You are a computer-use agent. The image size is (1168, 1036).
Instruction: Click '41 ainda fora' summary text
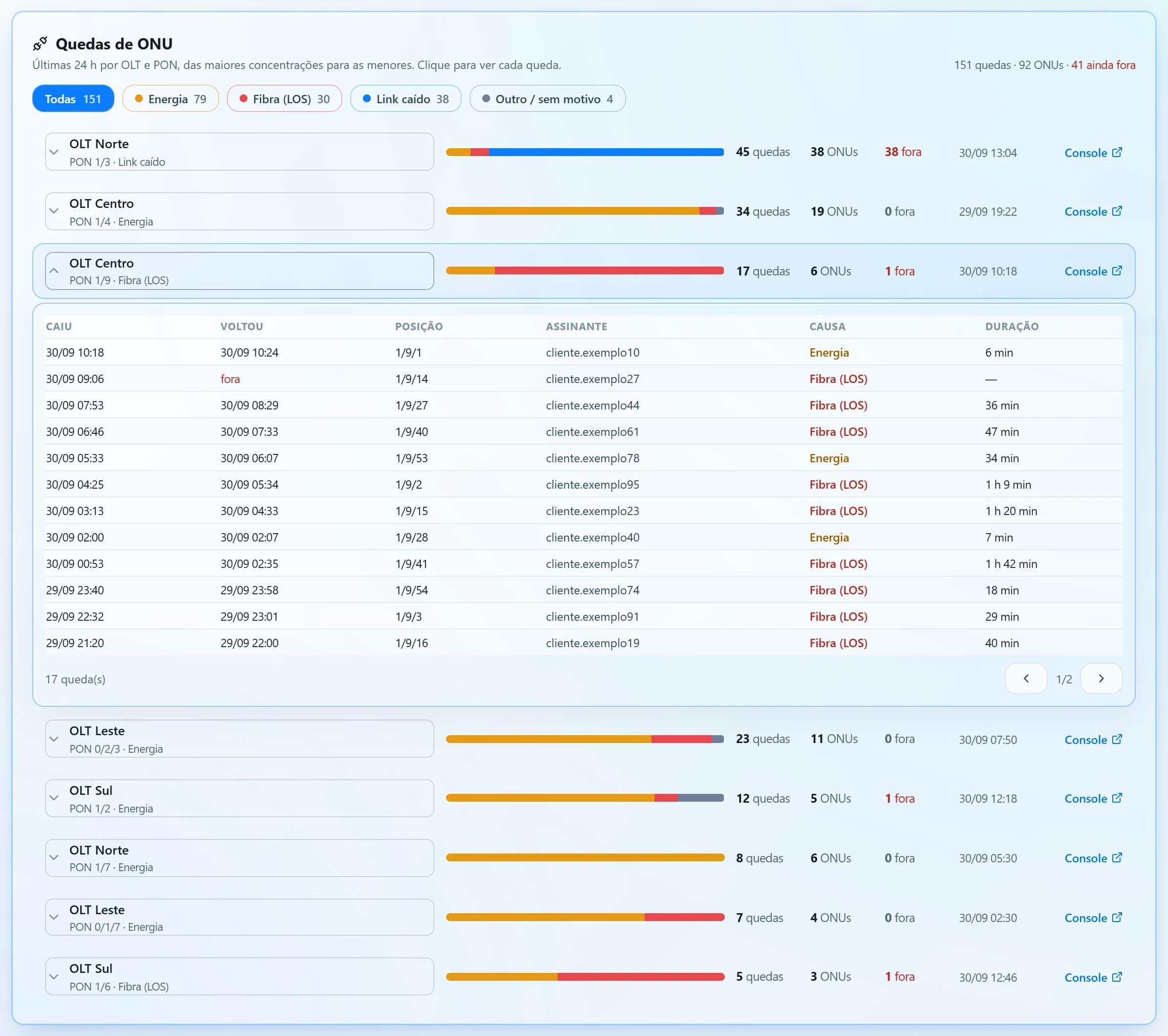(1103, 65)
